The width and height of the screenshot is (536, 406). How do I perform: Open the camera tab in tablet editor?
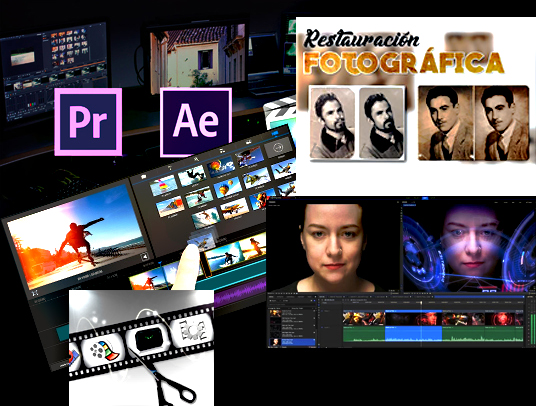(249, 142)
